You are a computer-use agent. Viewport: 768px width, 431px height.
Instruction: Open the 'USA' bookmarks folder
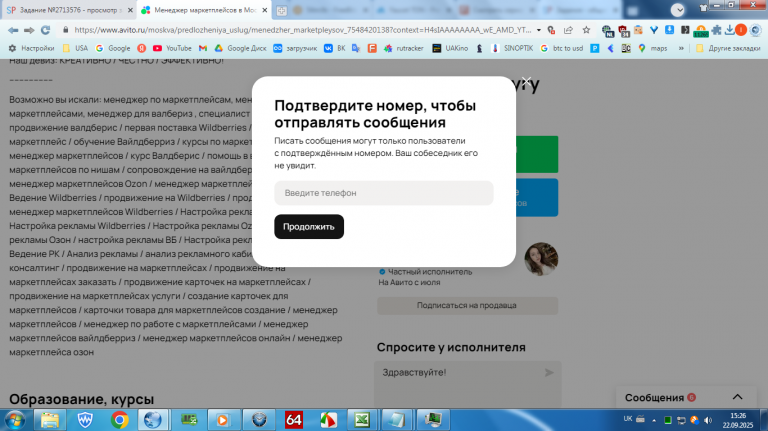pyautogui.click(x=75, y=48)
